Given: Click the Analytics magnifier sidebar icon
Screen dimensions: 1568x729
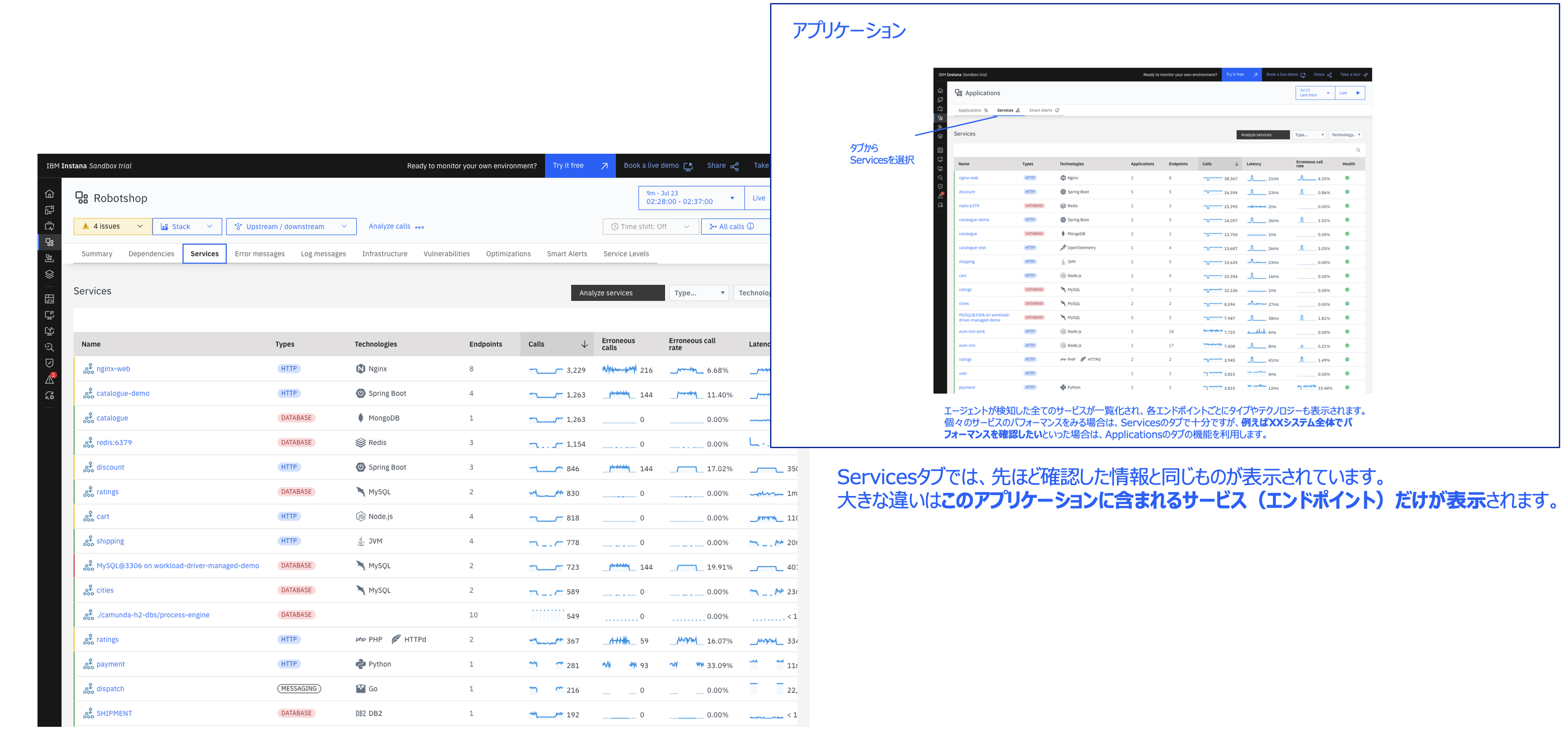Looking at the screenshot, I should point(49,348).
